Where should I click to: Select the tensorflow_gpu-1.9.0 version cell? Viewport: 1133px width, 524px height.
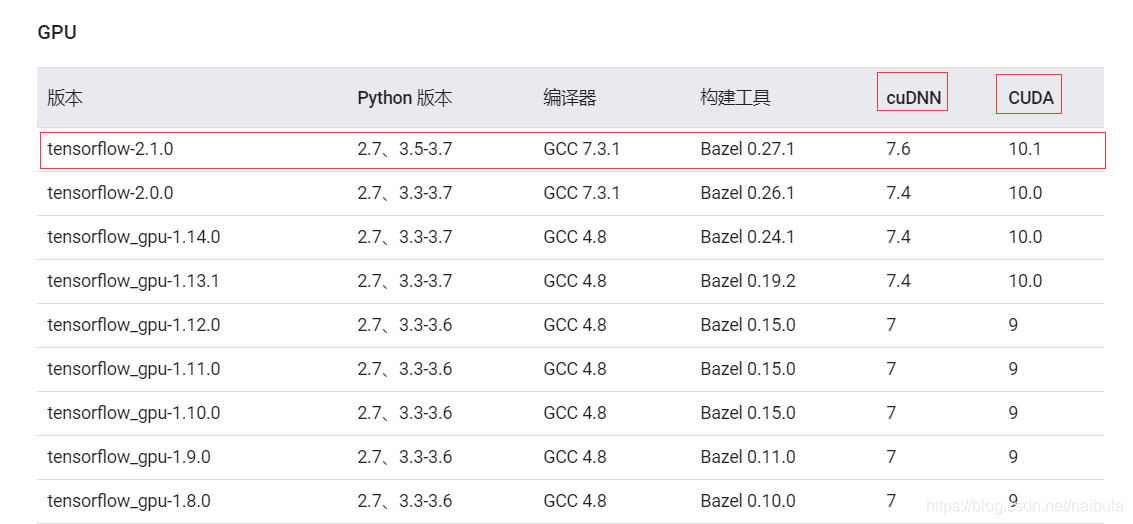129,458
